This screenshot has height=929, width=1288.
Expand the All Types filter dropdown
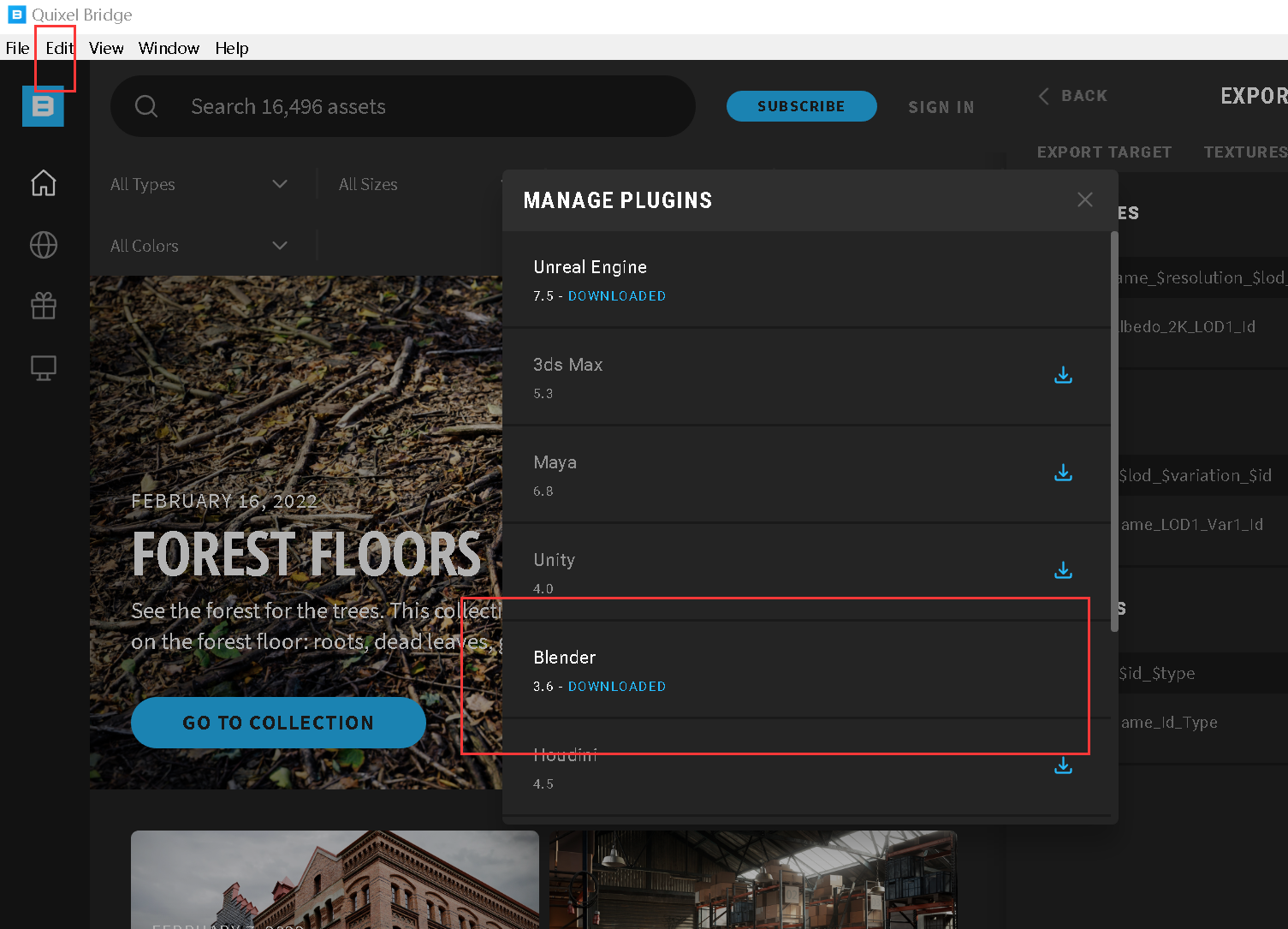pyautogui.click(x=199, y=184)
